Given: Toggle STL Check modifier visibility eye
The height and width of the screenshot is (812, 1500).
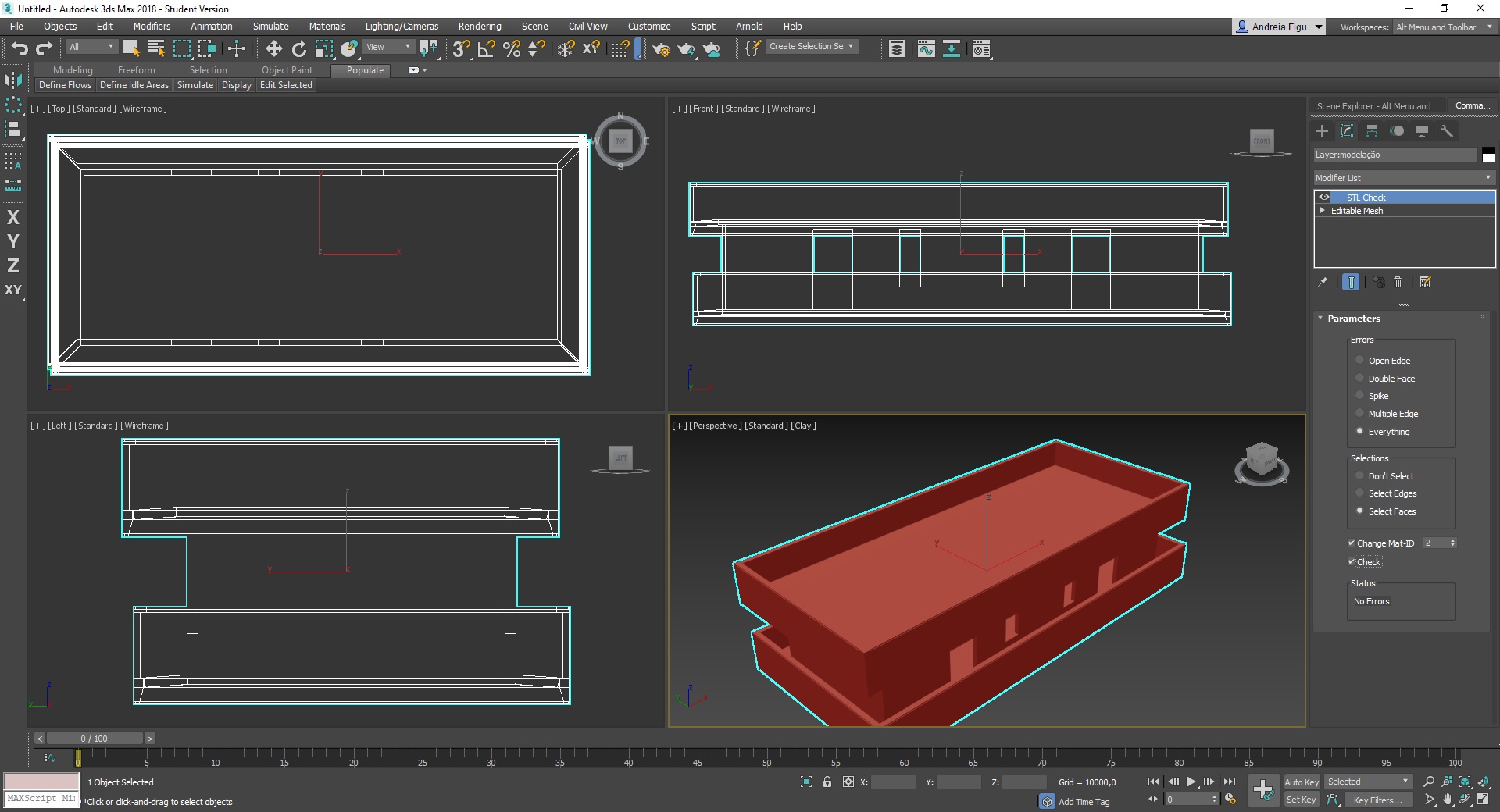Looking at the screenshot, I should (1324, 197).
